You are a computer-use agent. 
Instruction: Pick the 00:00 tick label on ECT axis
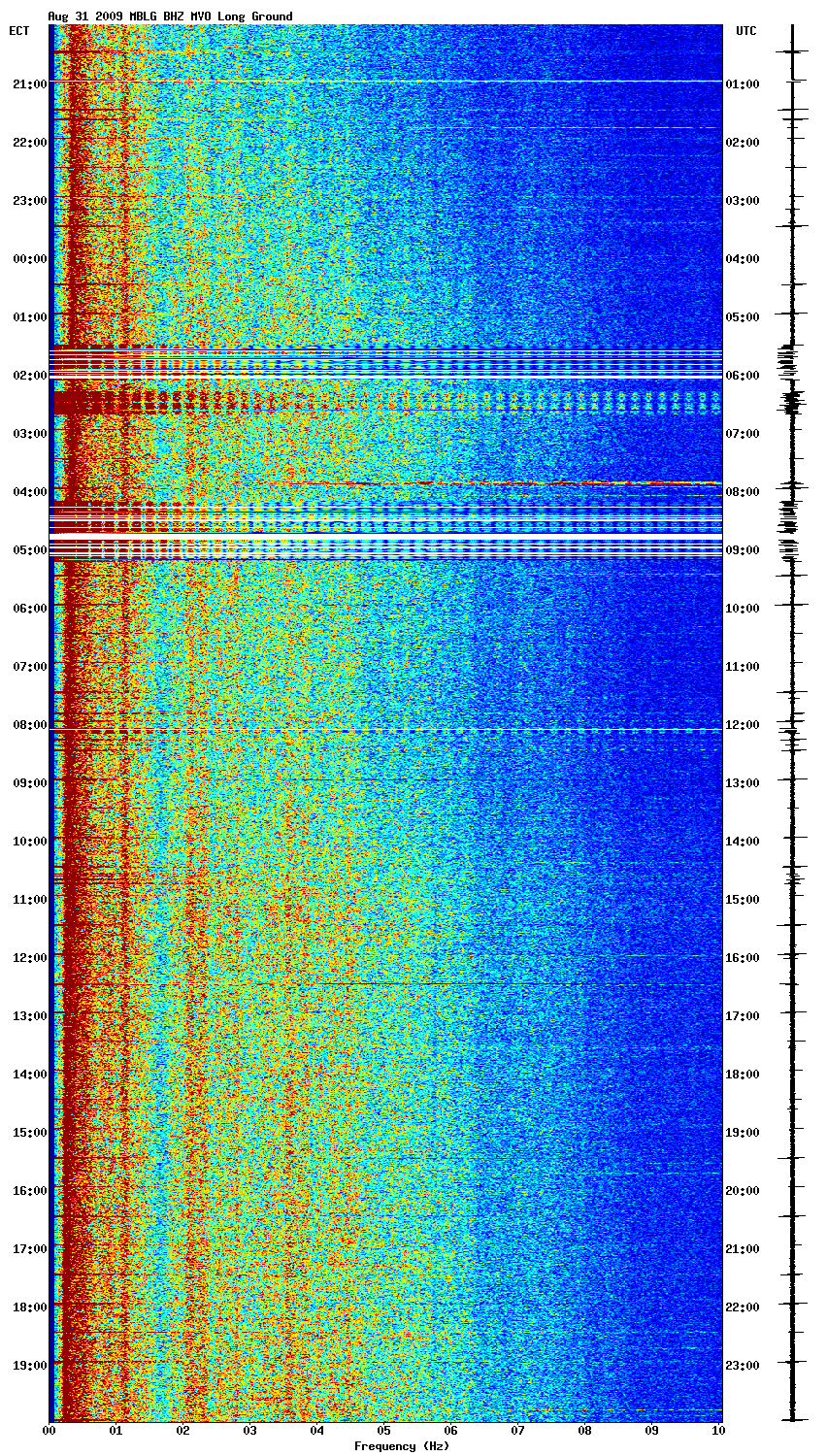pyautogui.click(x=30, y=259)
